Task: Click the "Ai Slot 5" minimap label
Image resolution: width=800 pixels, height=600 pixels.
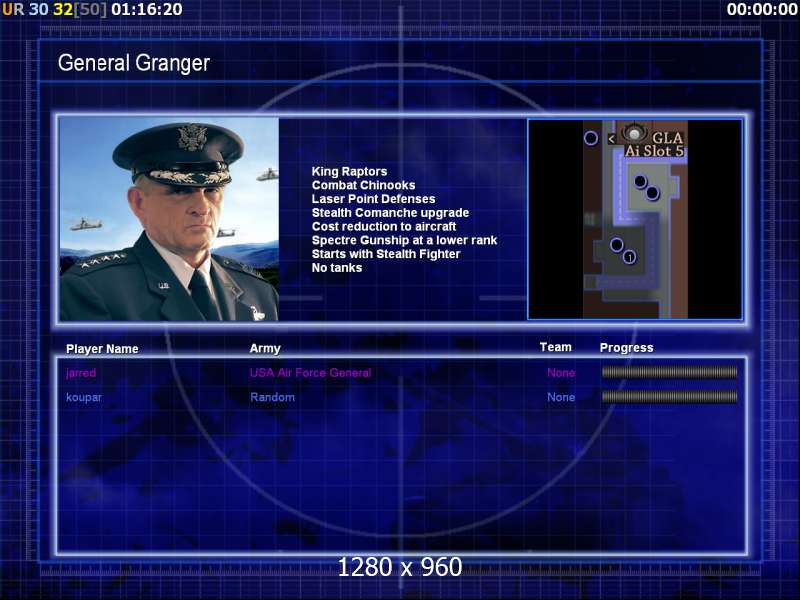Action: tap(654, 151)
